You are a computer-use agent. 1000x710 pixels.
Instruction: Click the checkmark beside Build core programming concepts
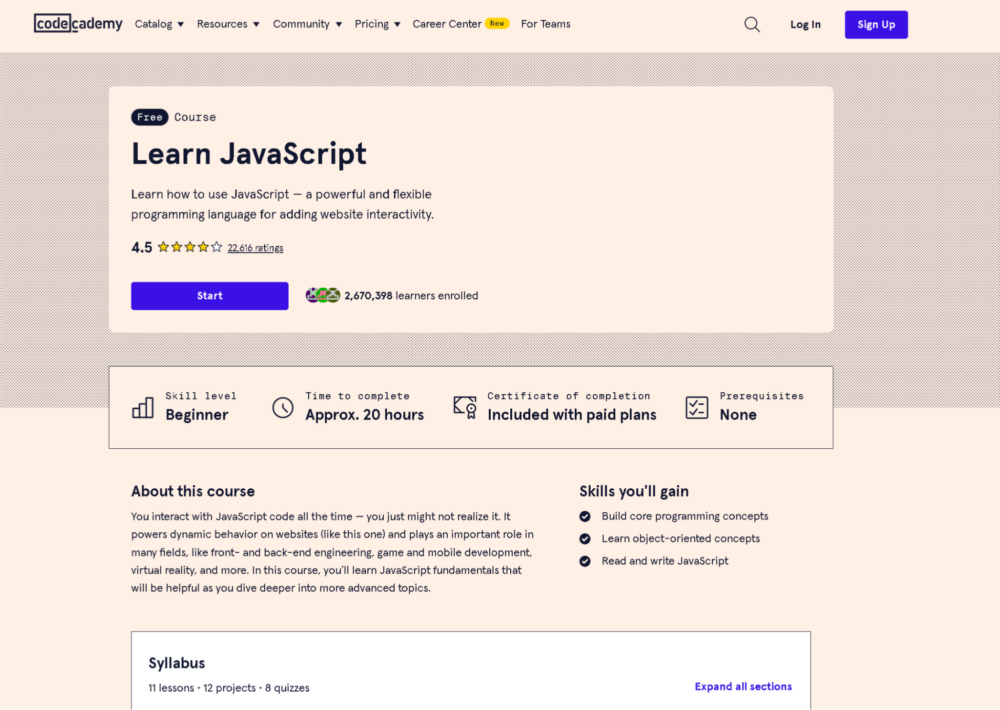(585, 516)
